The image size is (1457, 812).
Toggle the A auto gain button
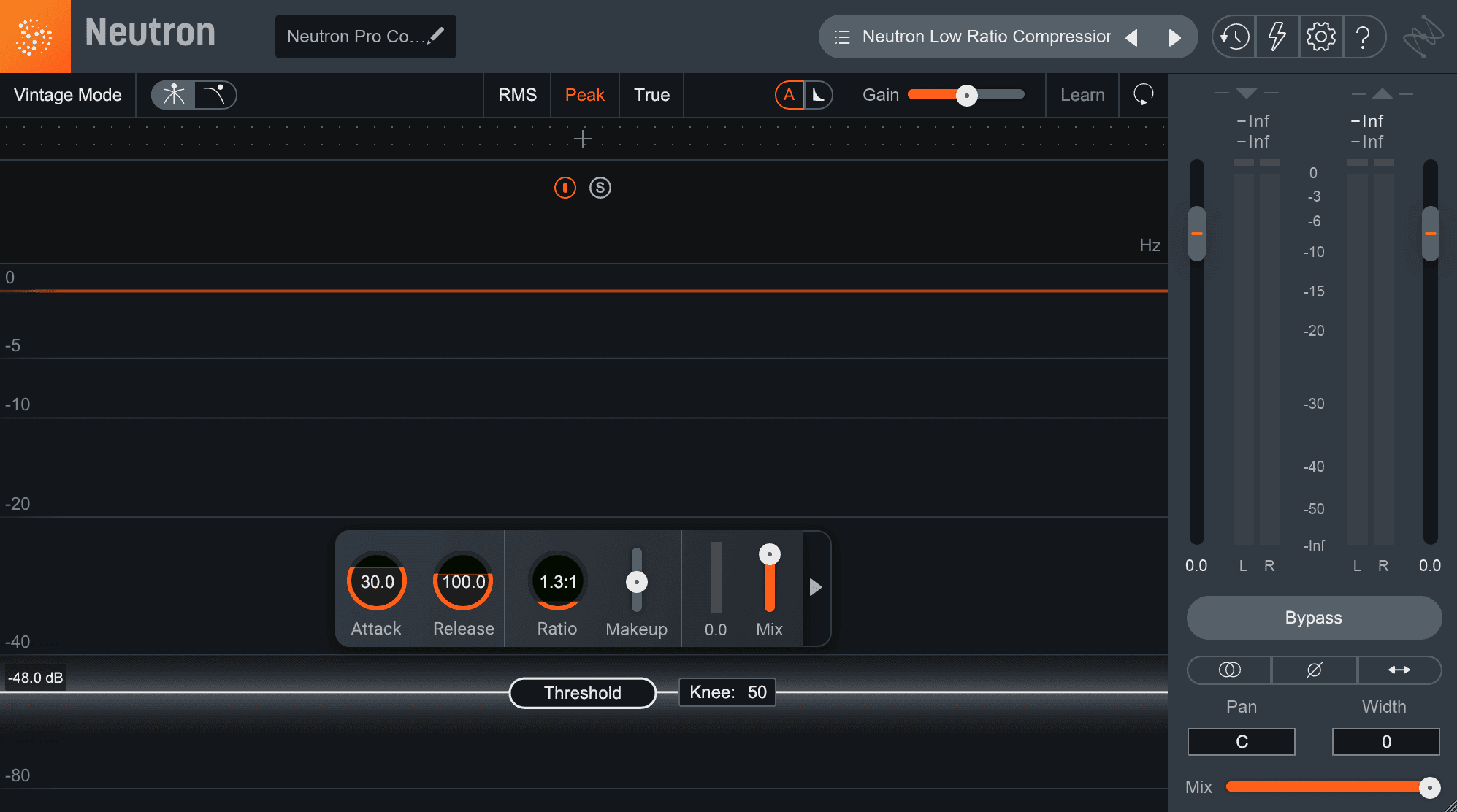tap(789, 95)
